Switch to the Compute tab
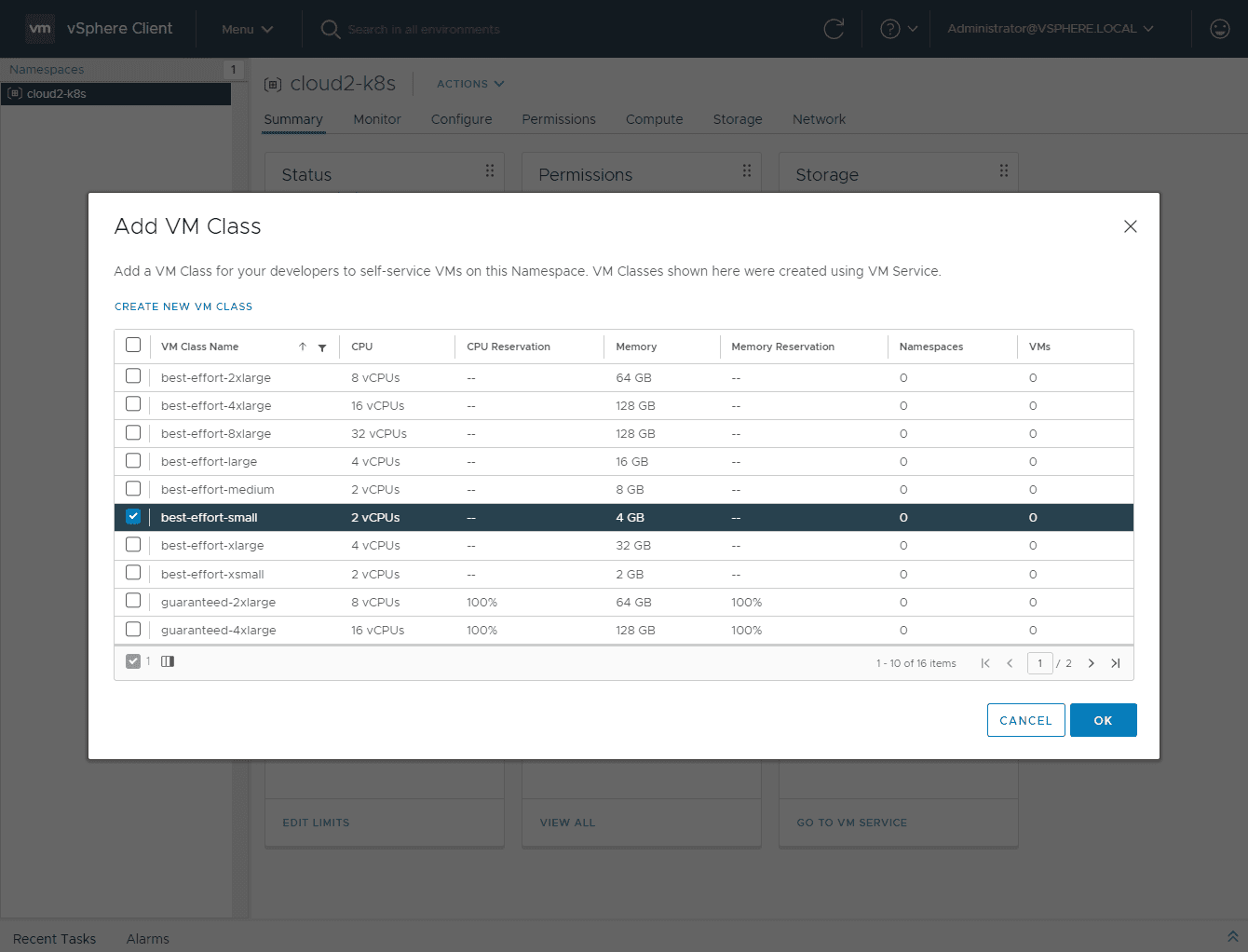The height and width of the screenshot is (952, 1248). 655,119
